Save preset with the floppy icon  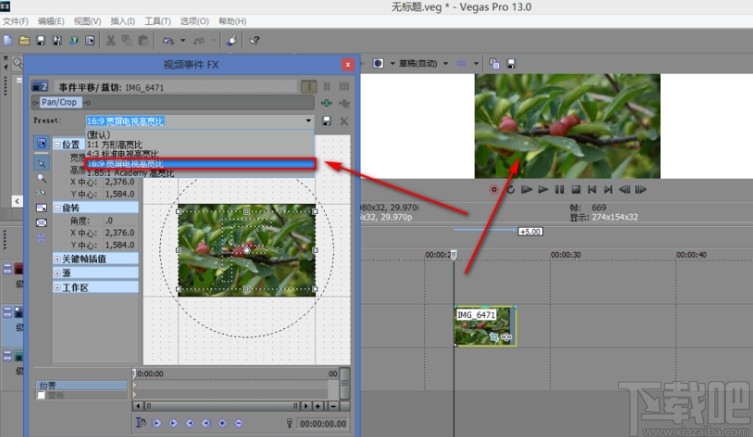(327, 121)
